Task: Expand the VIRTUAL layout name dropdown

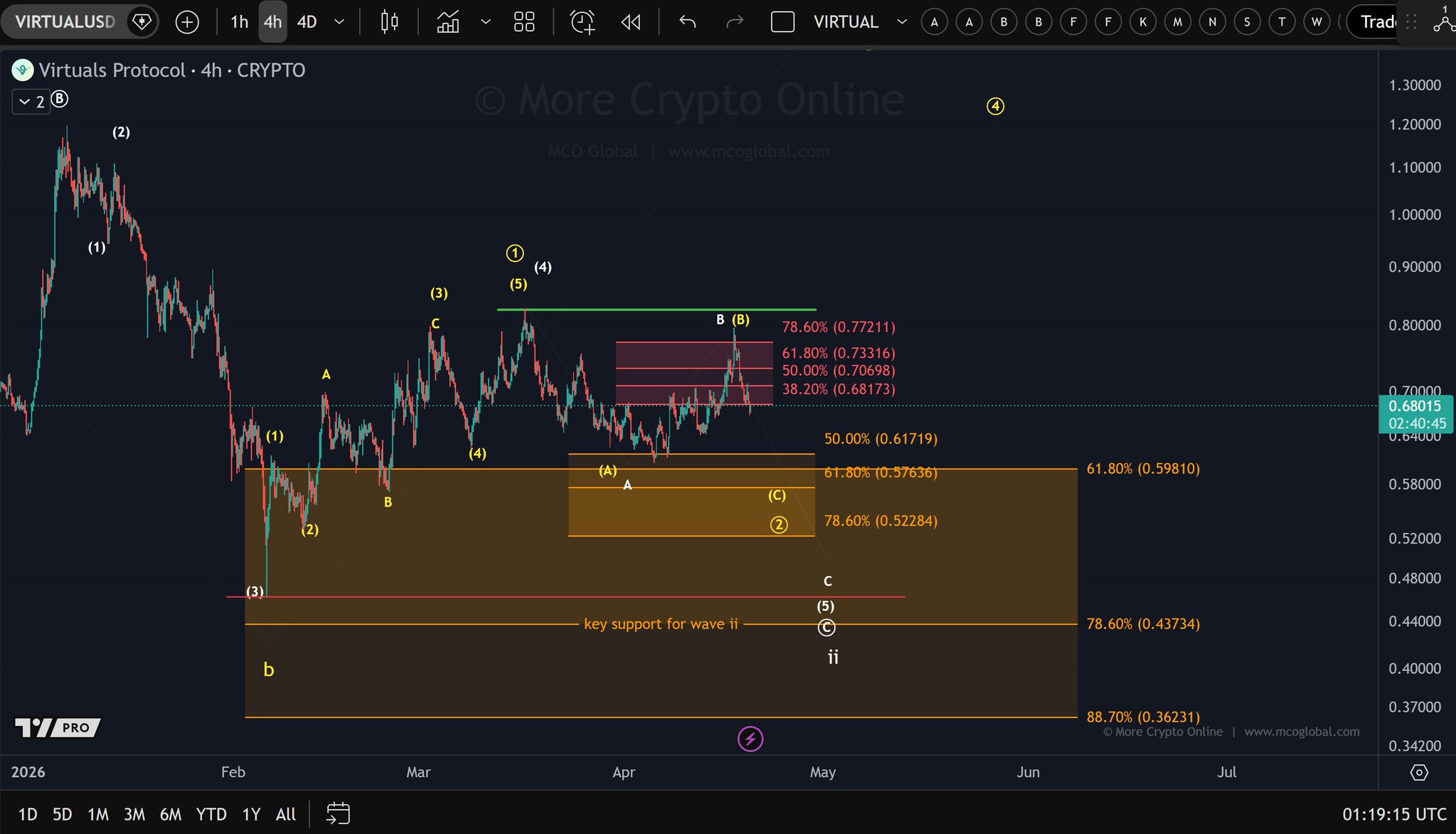Action: tap(902, 22)
